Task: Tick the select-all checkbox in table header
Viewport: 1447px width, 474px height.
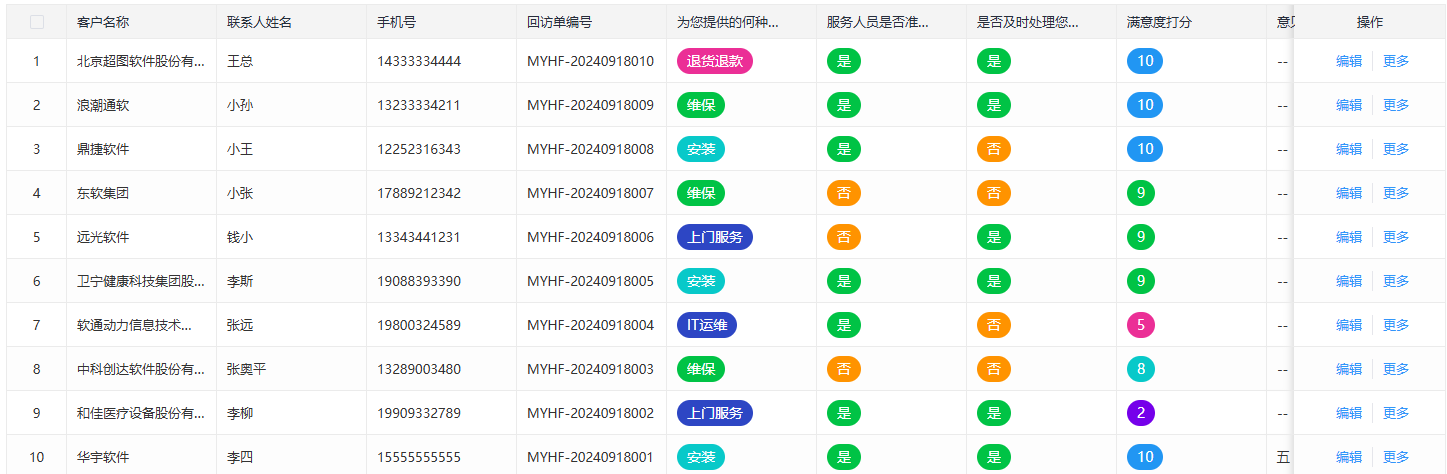Action: (37, 22)
